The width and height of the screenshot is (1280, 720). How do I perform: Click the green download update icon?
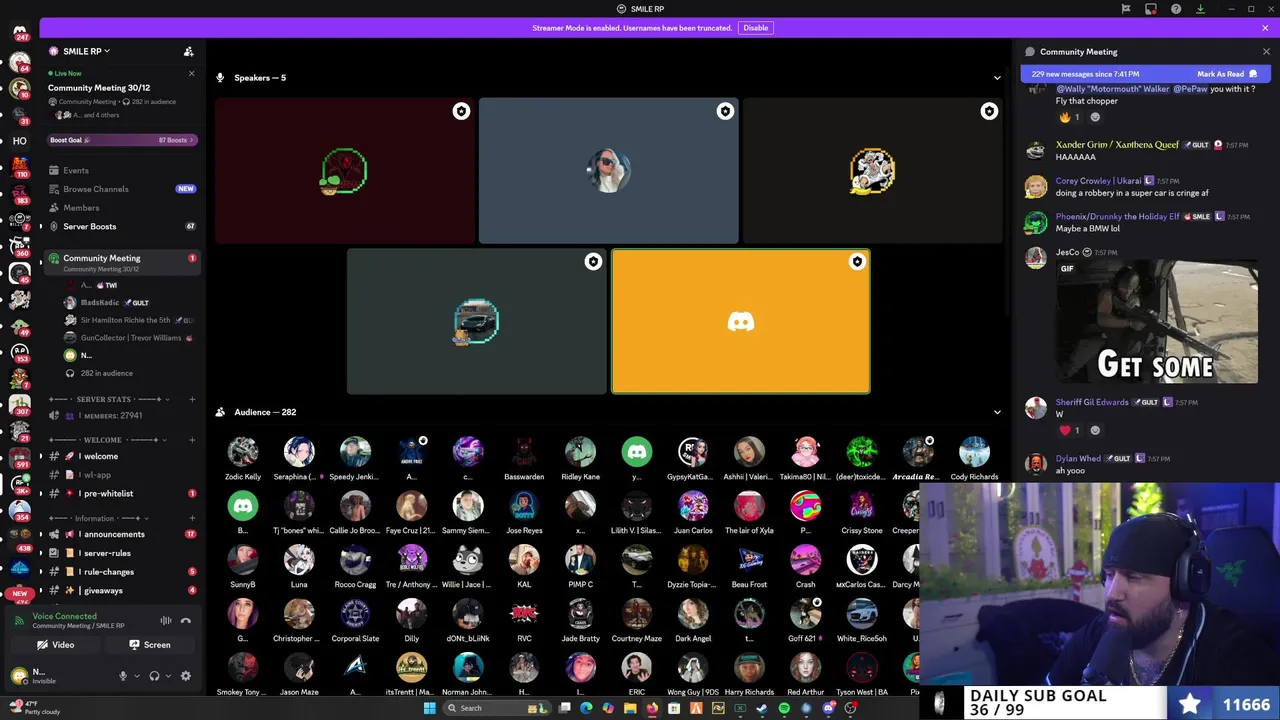click(1200, 9)
